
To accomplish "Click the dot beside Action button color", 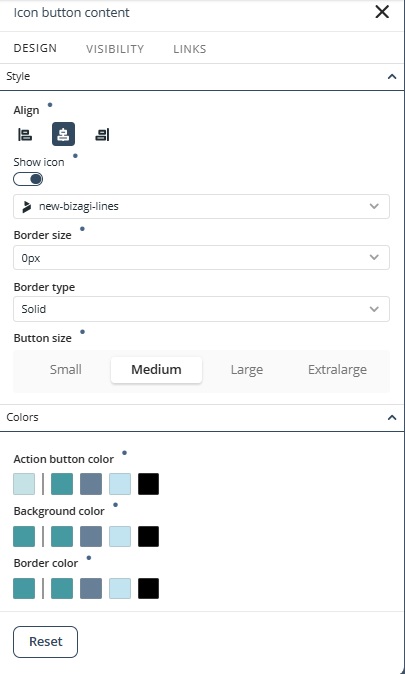I will pyautogui.click(x=125, y=453).
